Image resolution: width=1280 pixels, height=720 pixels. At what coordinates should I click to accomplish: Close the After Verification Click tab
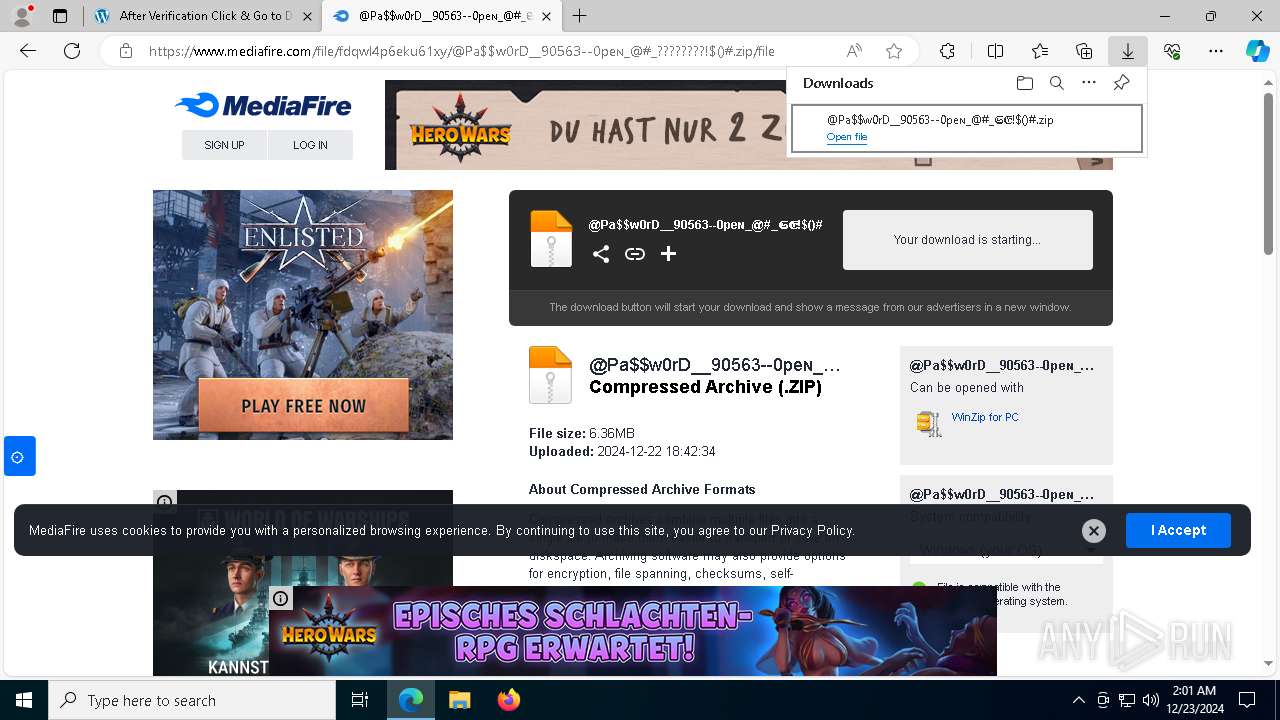coord(306,16)
